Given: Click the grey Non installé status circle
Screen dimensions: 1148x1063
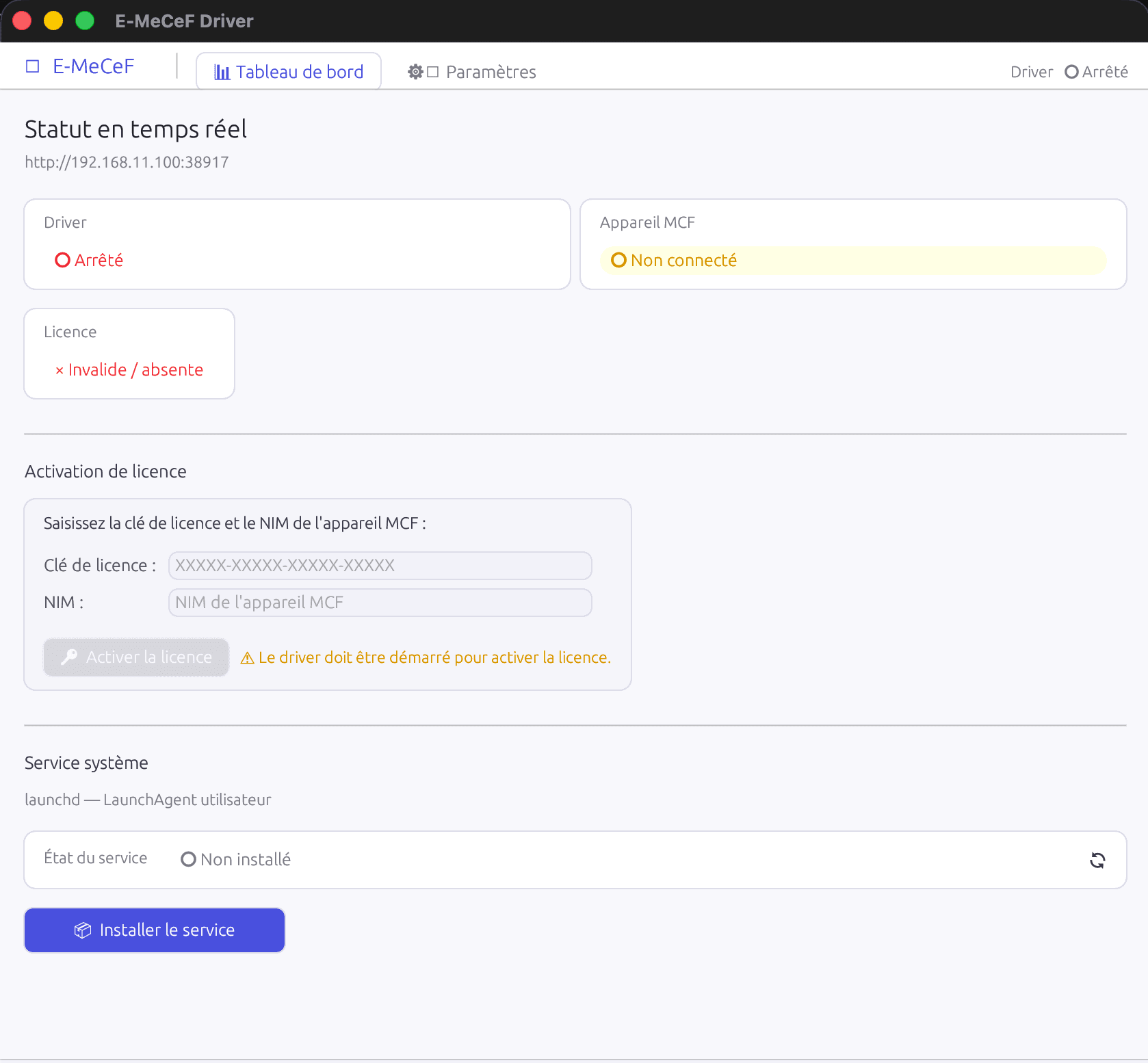Looking at the screenshot, I should click(189, 859).
